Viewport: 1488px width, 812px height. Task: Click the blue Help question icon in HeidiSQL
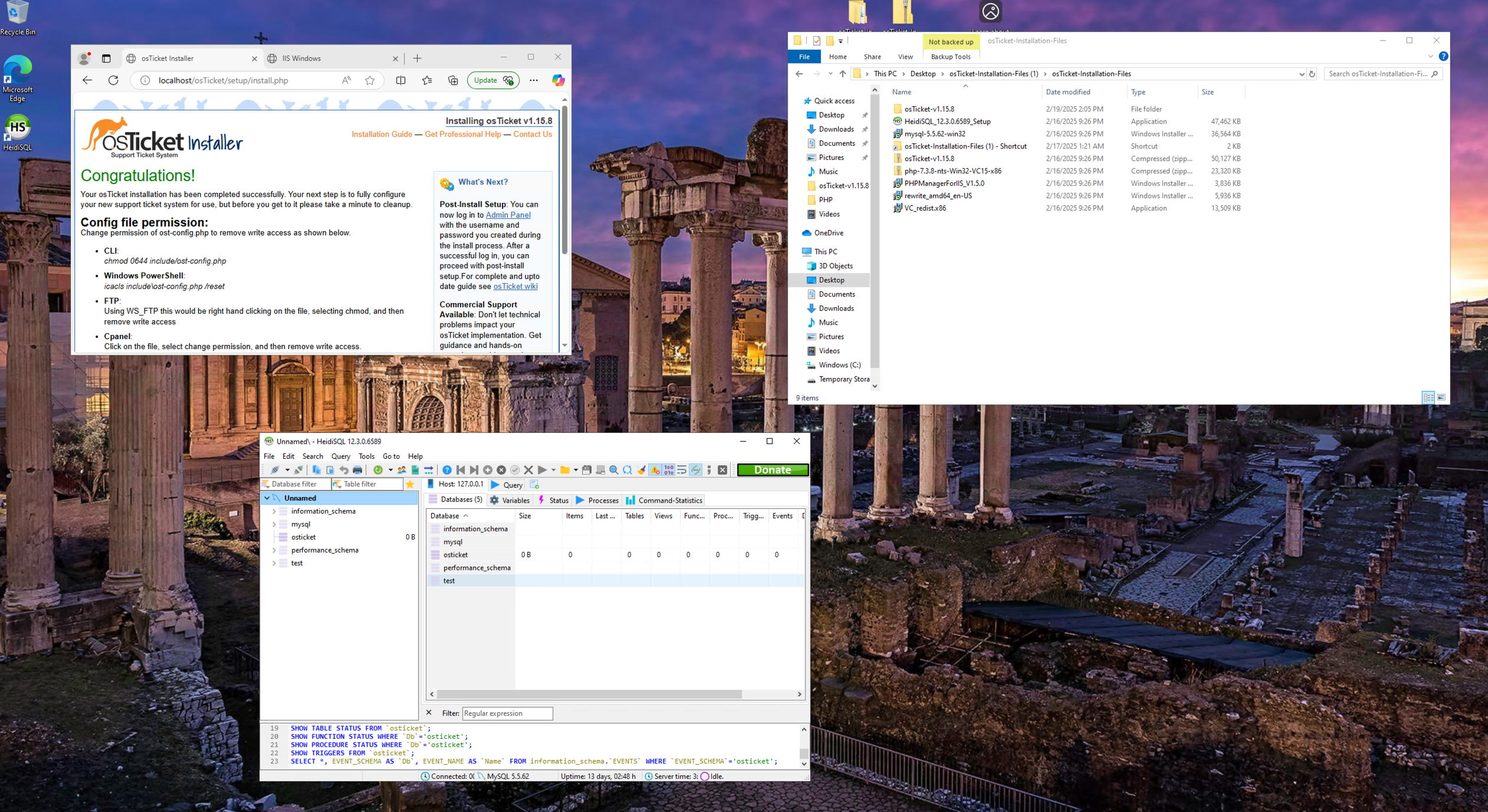point(447,470)
